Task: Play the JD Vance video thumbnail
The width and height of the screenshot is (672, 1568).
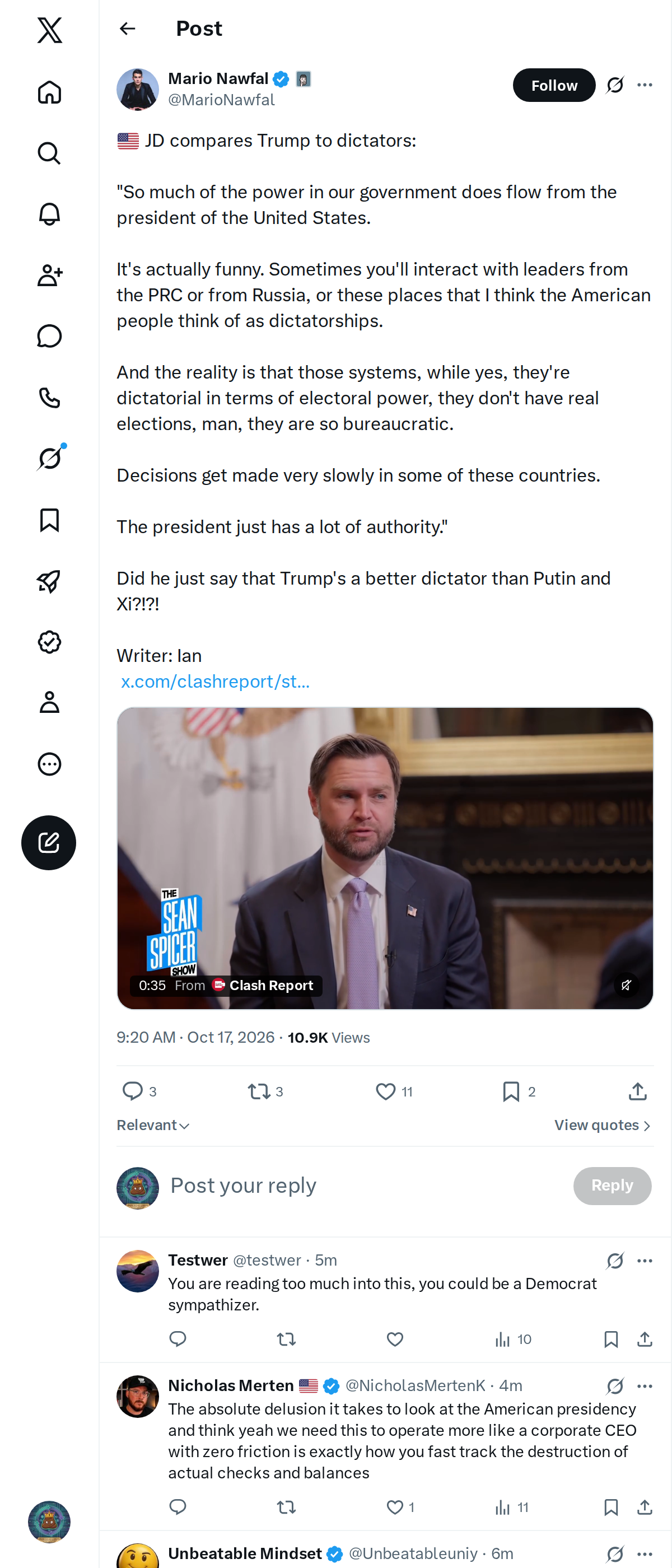Action: 385,858
